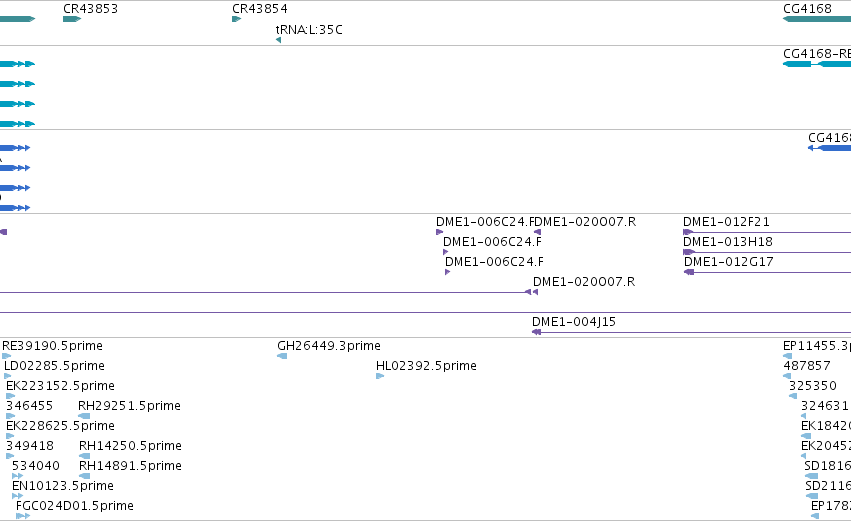Click the DME1-012G17 BAC arrowhead
851x521 pixels.
pyautogui.click(x=689, y=272)
